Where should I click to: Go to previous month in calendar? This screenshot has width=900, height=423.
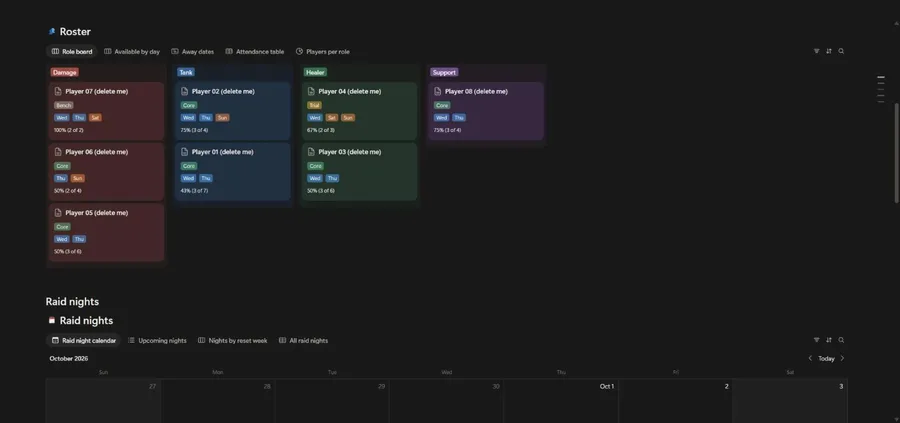810,358
